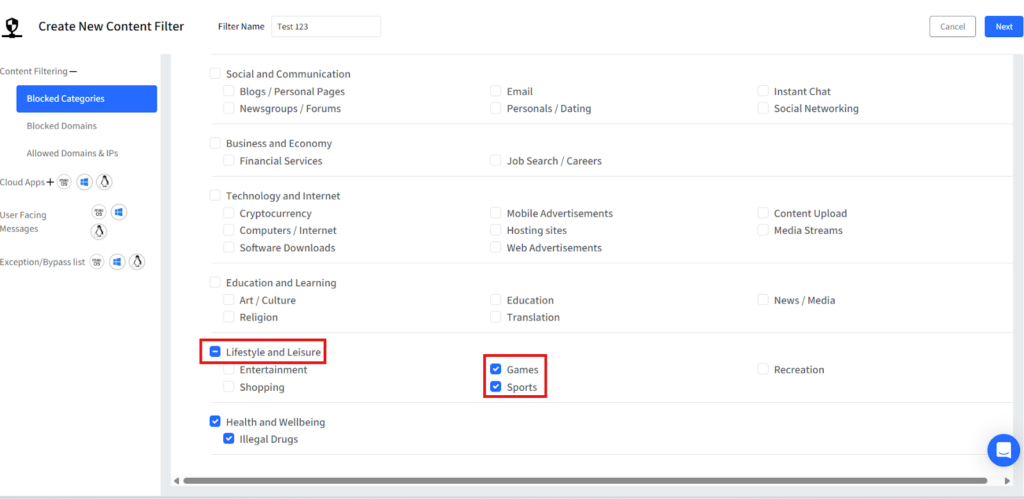This screenshot has height=499, width=1024.
Task: Click the Linux penguin icon next to Cloud Apps
Action: [x=104, y=182]
